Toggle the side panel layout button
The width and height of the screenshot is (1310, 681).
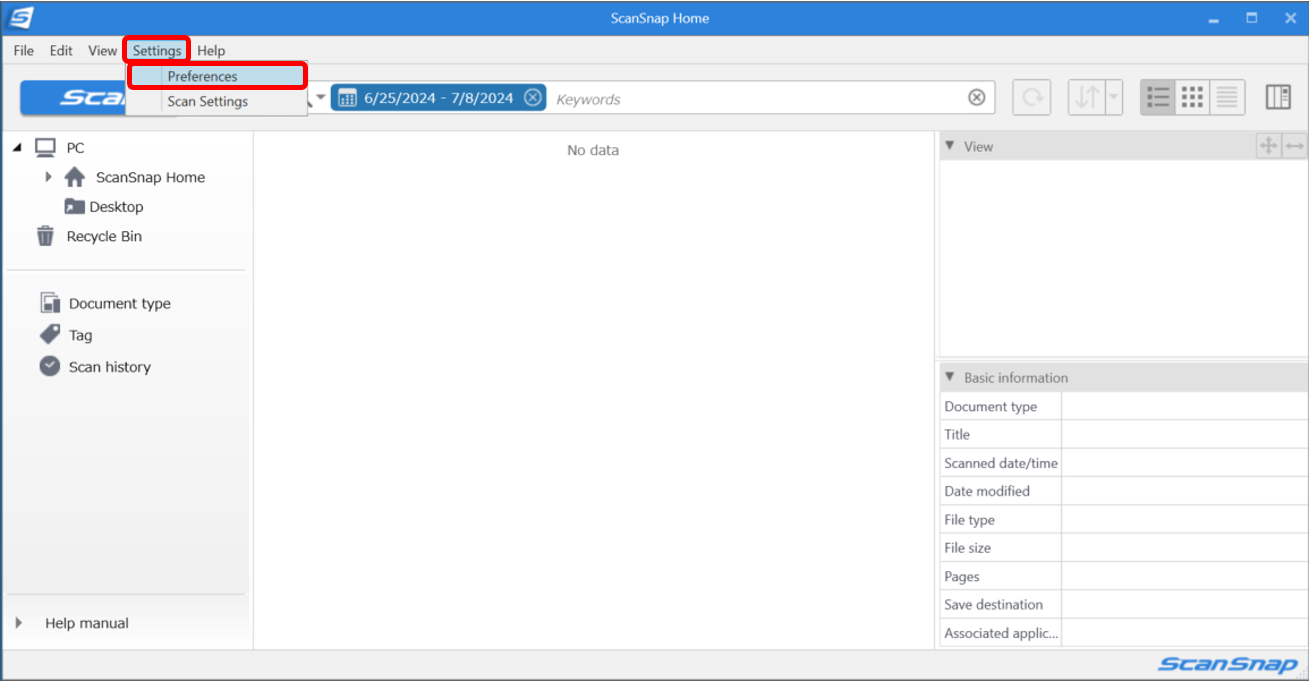click(1278, 97)
